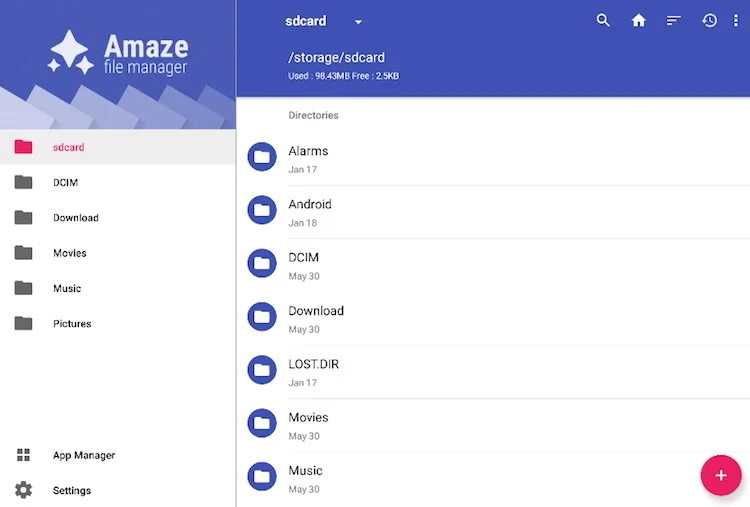Open the history icon
This screenshot has height=507, width=750.
click(x=710, y=20)
